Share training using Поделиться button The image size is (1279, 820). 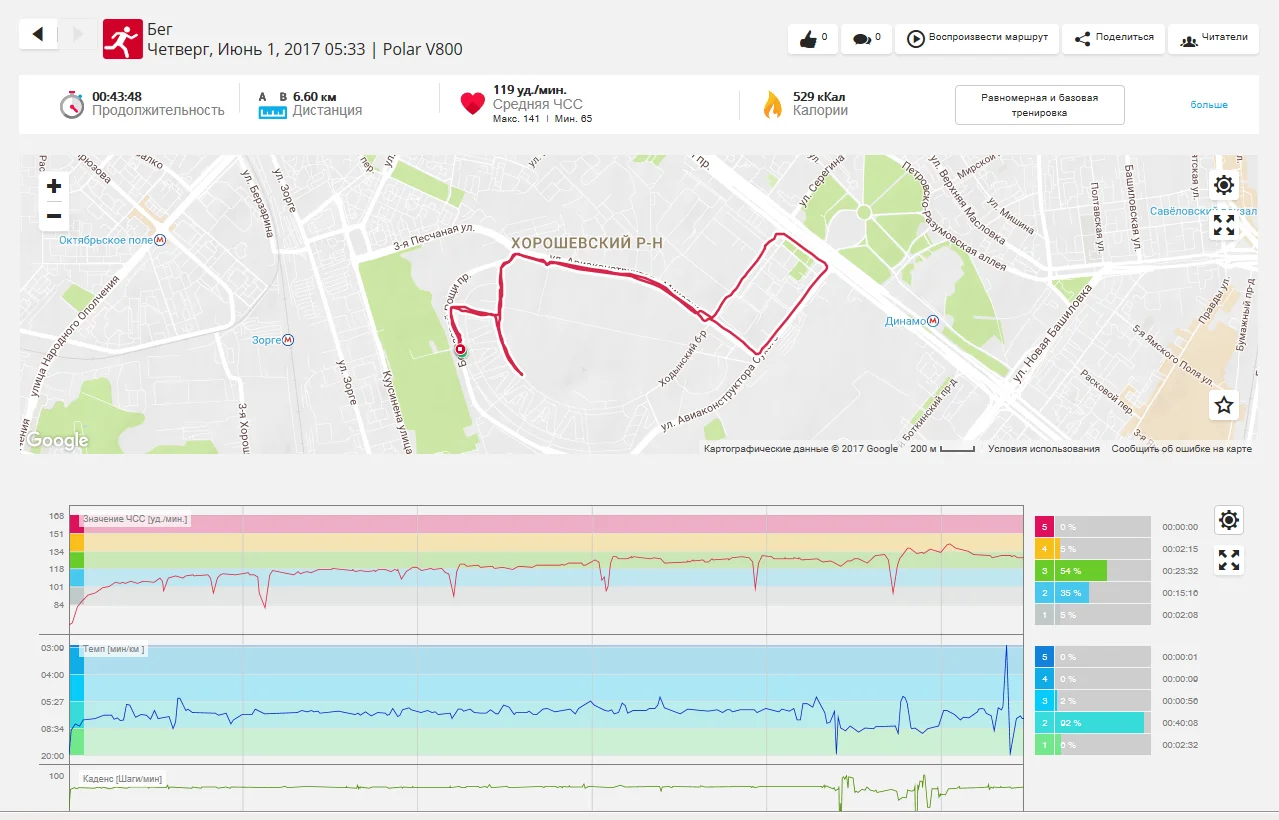point(1113,39)
